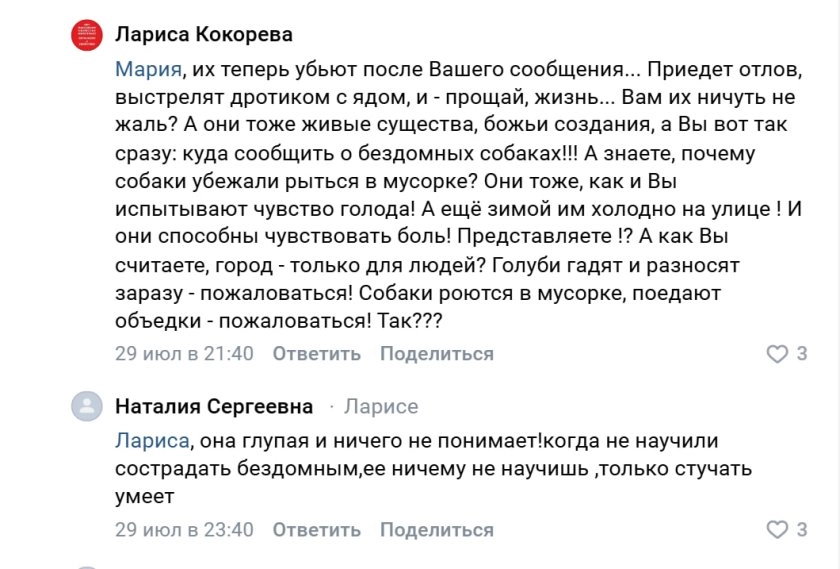Image resolution: width=840 pixels, height=569 pixels.
Task: Like Лариса Кокорева's comment with heart icon
Action: [x=777, y=354]
